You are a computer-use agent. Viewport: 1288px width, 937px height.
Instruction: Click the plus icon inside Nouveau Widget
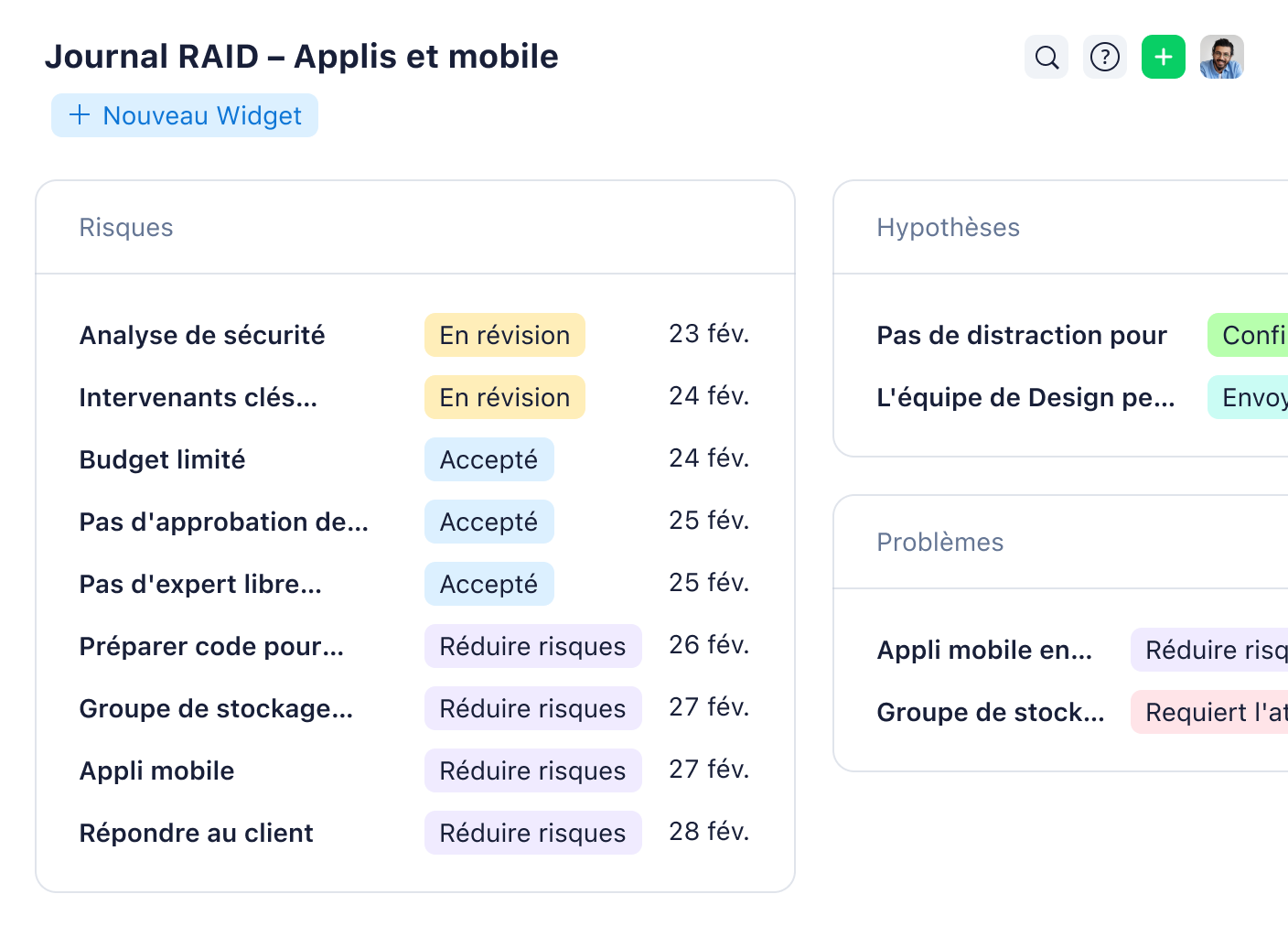click(x=79, y=115)
